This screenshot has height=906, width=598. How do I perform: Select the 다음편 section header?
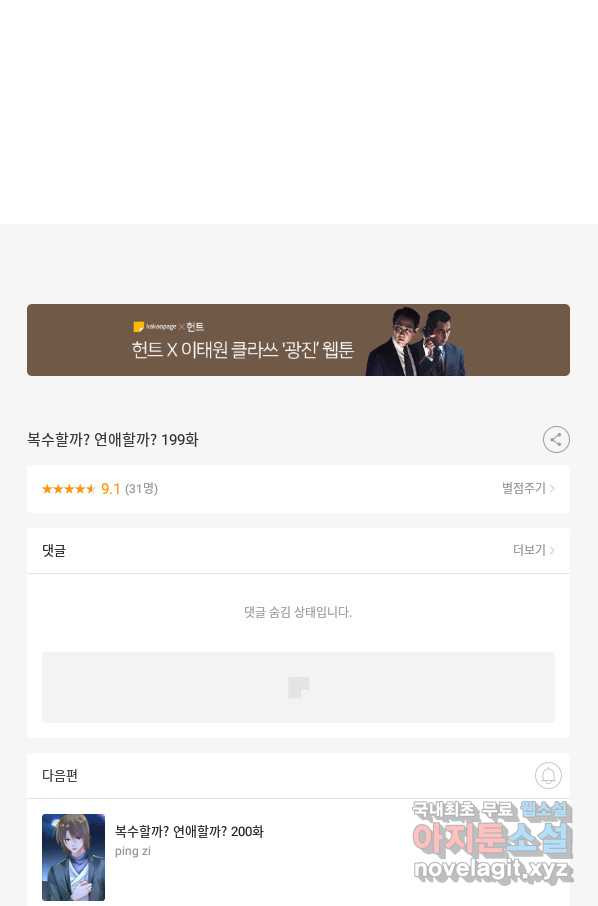[60, 775]
